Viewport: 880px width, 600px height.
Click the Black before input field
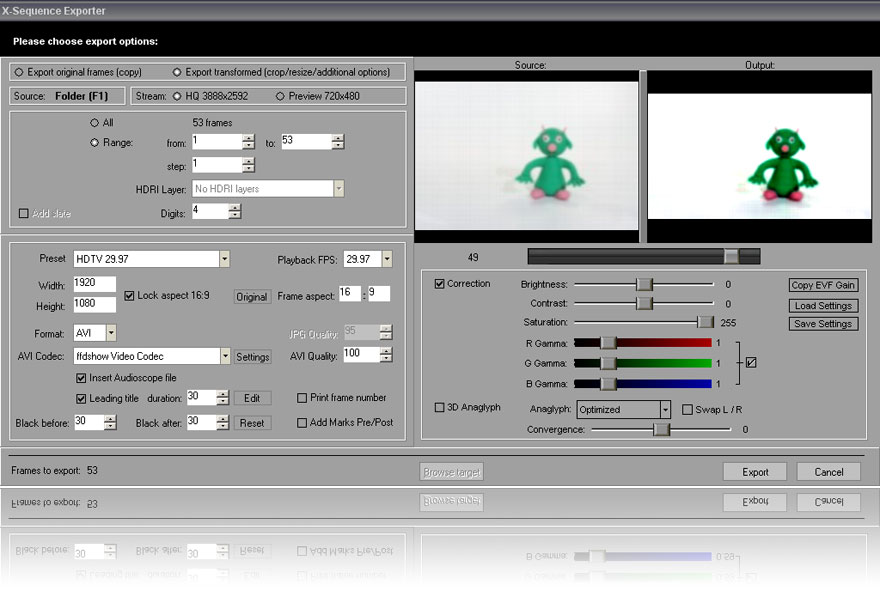point(89,422)
